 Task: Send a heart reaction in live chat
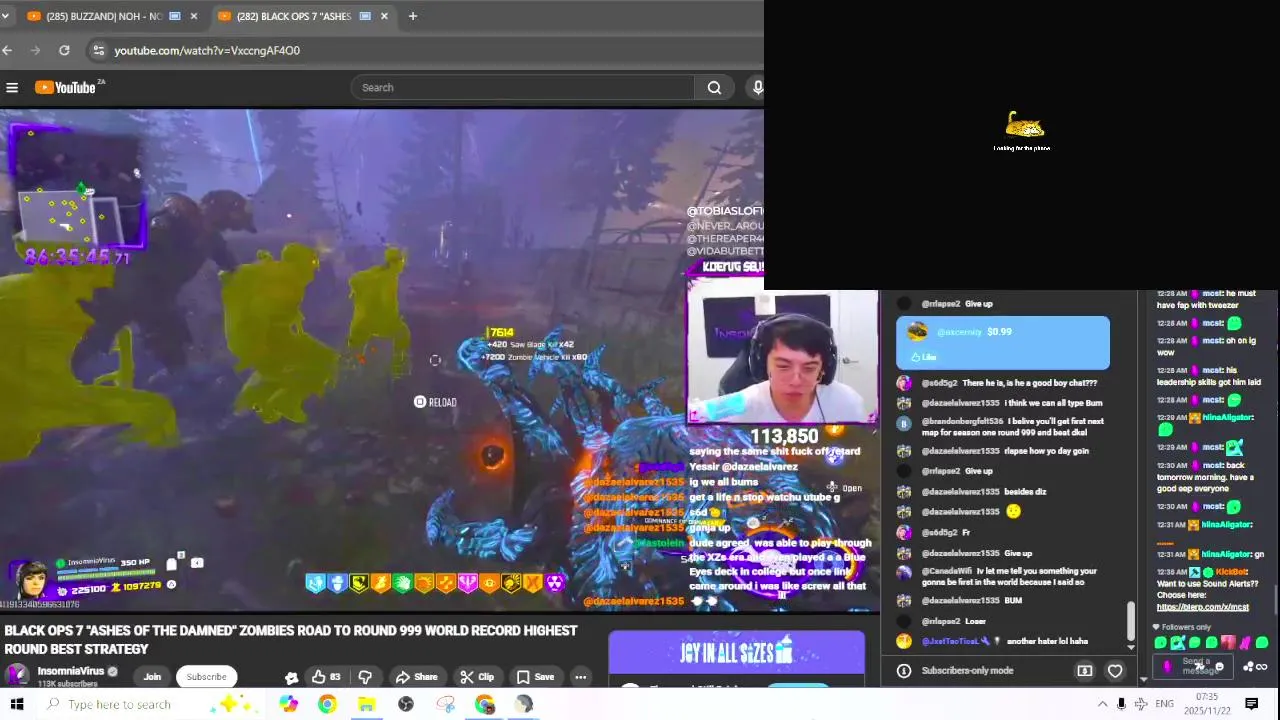click(1115, 671)
